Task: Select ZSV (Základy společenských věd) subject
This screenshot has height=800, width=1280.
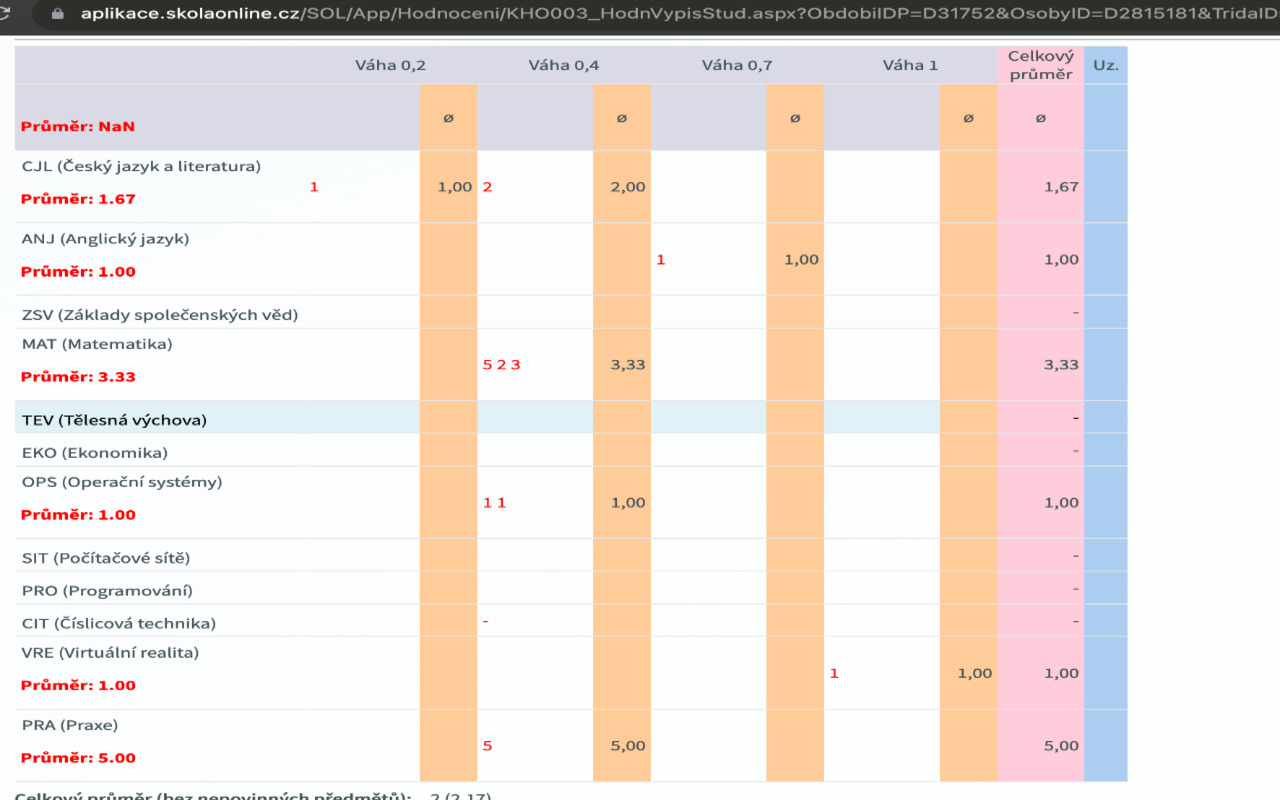Action: point(160,315)
